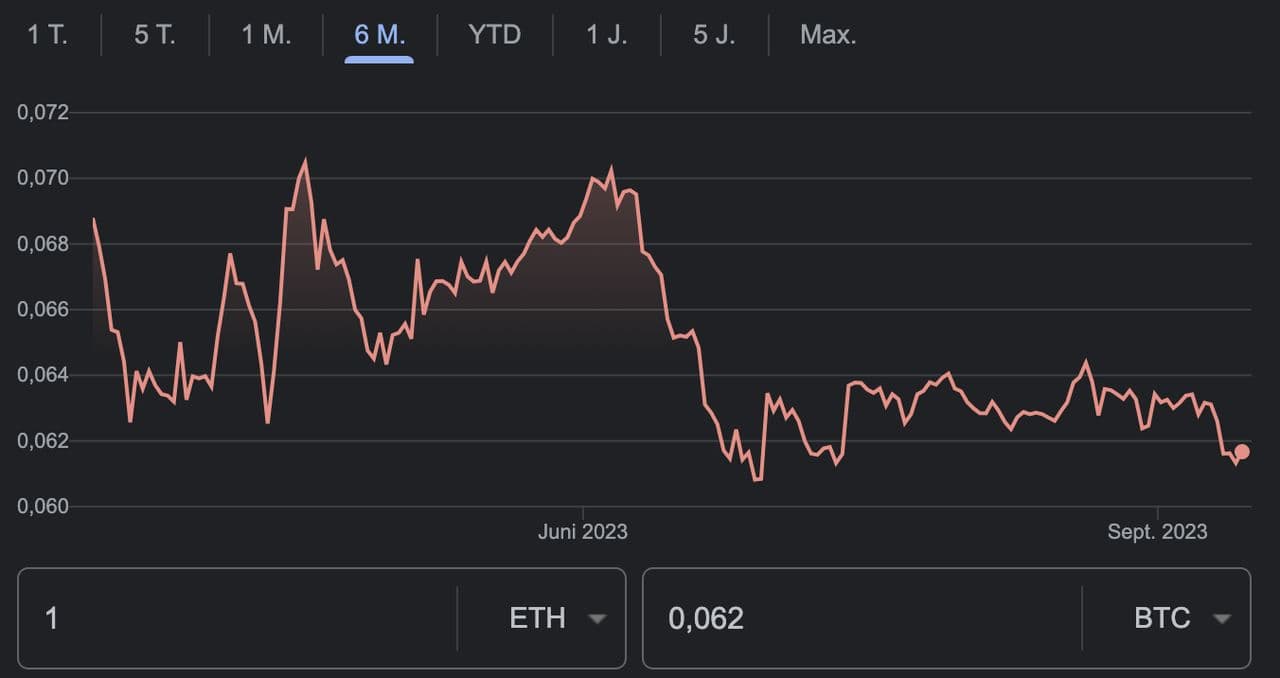This screenshot has width=1280, height=678.
Task: Switch to the 1 J. range
Action: (x=606, y=35)
